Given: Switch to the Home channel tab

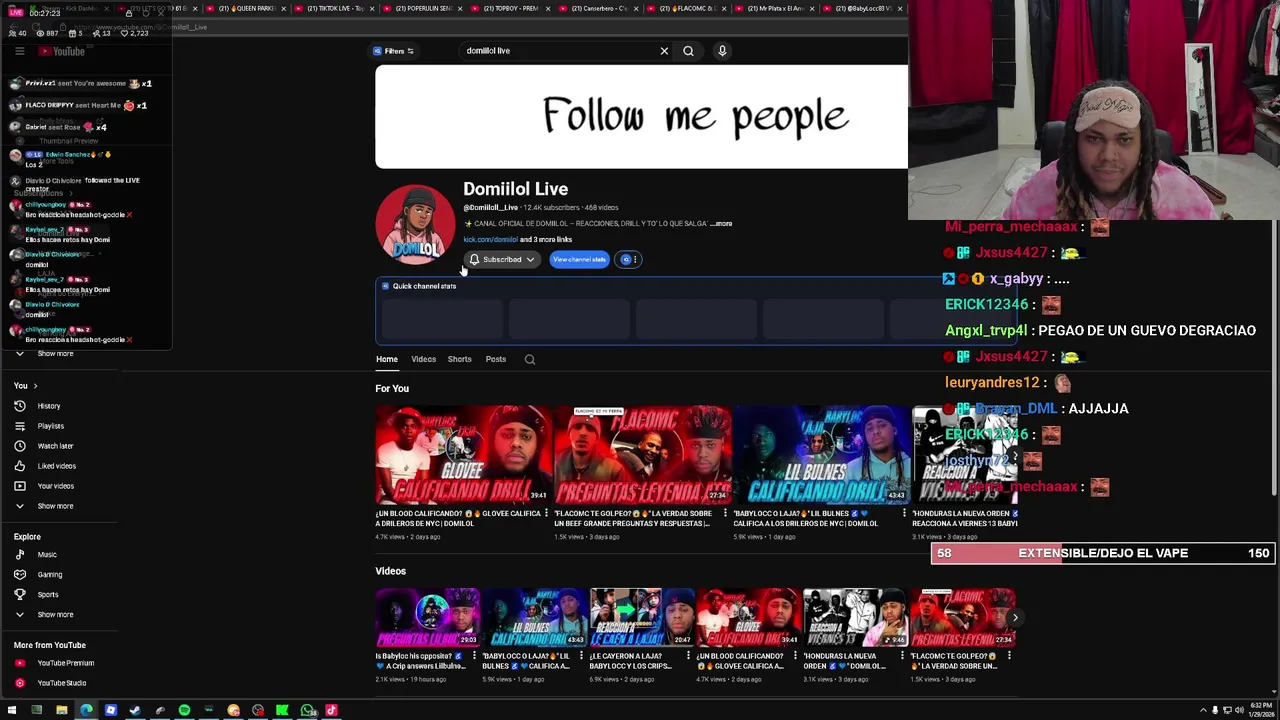Looking at the screenshot, I should [x=387, y=359].
